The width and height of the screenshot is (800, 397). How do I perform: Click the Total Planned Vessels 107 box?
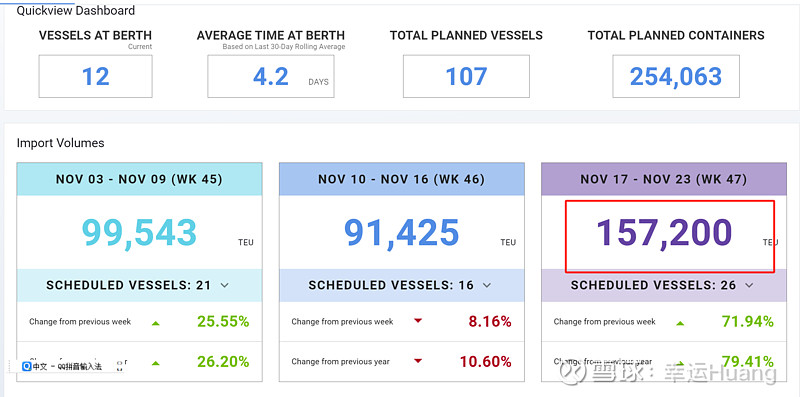point(466,77)
